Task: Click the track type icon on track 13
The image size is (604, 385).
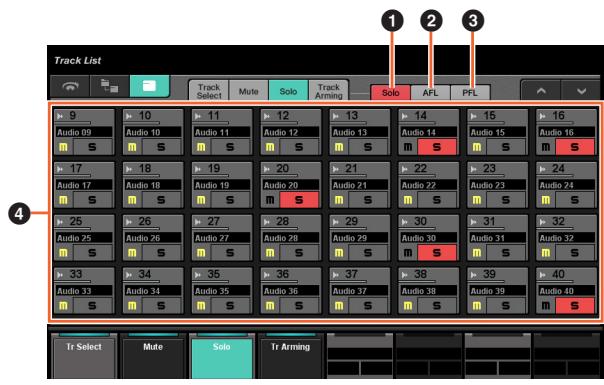Action: click(336, 116)
